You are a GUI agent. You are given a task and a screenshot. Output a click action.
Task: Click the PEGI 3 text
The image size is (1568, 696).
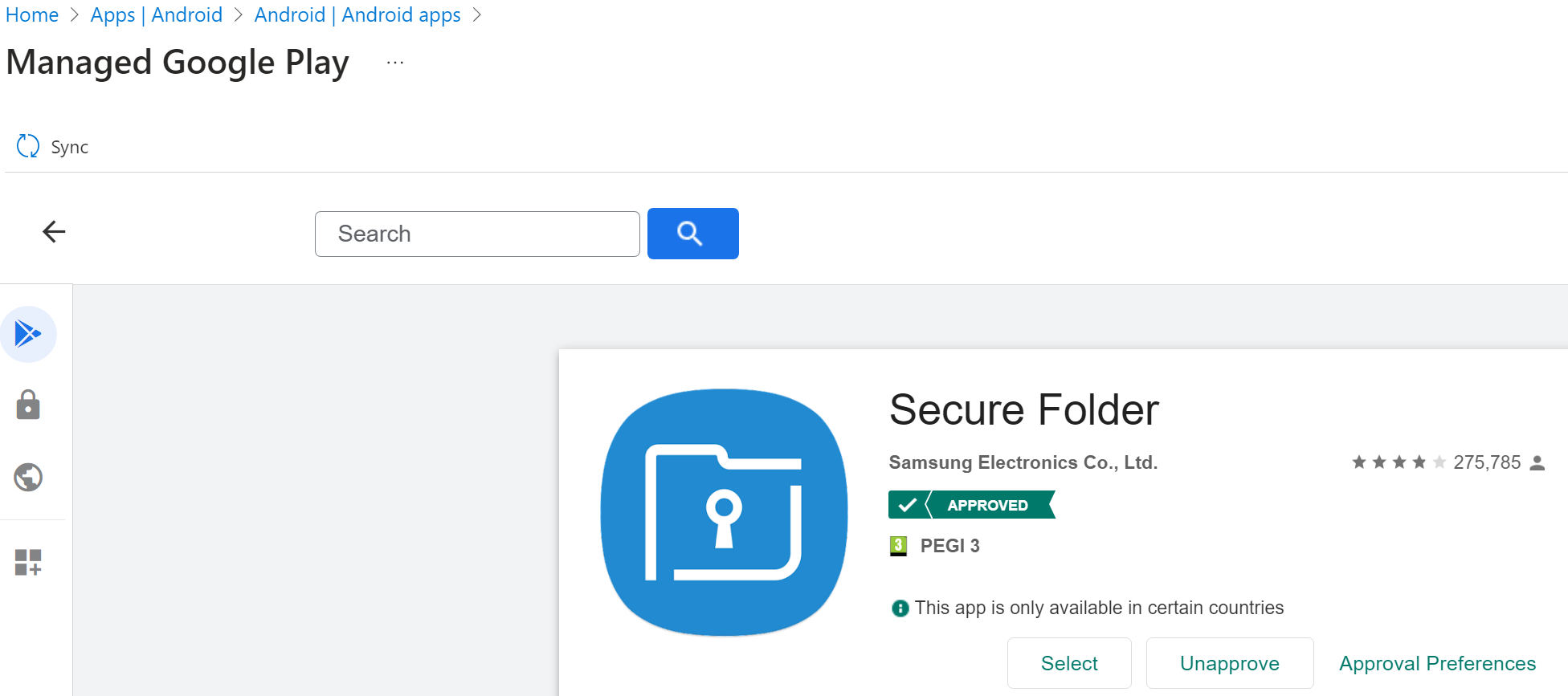pos(949,546)
